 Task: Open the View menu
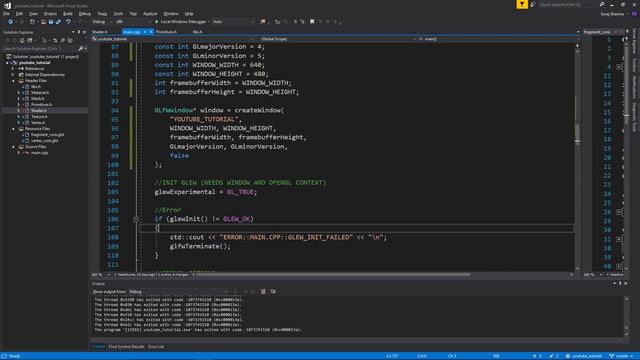[33, 13]
